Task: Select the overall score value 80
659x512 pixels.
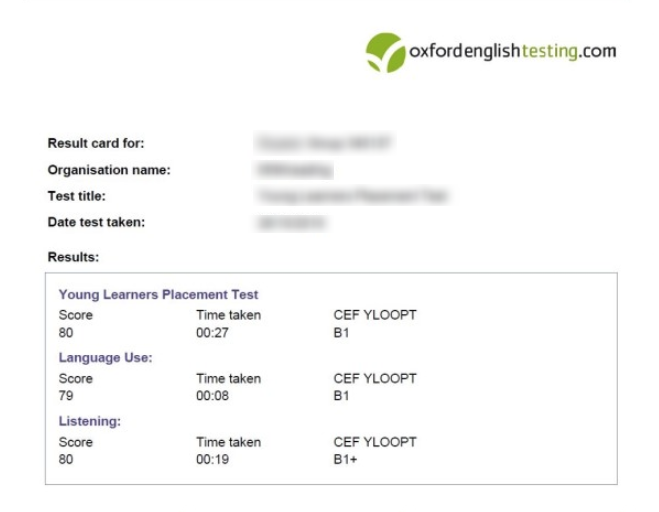Action: 66,333
